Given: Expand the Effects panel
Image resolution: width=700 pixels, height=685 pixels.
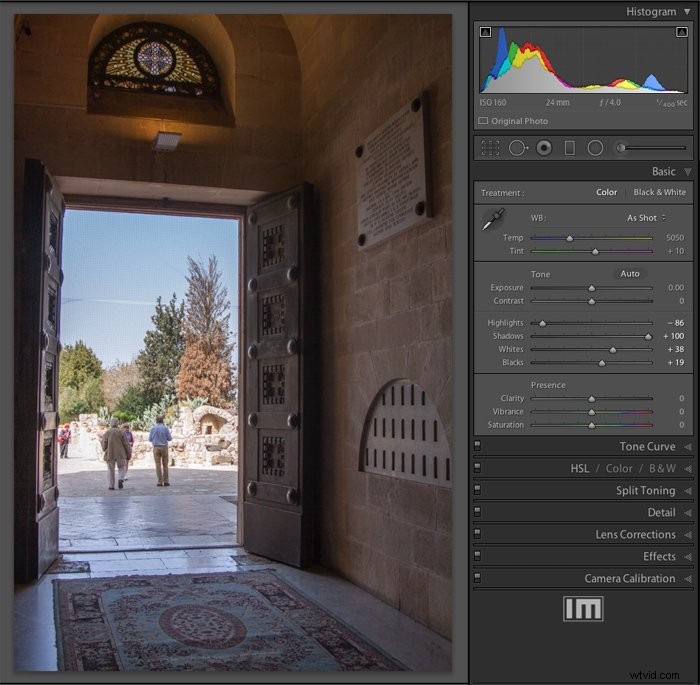Looking at the screenshot, I should click(688, 557).
